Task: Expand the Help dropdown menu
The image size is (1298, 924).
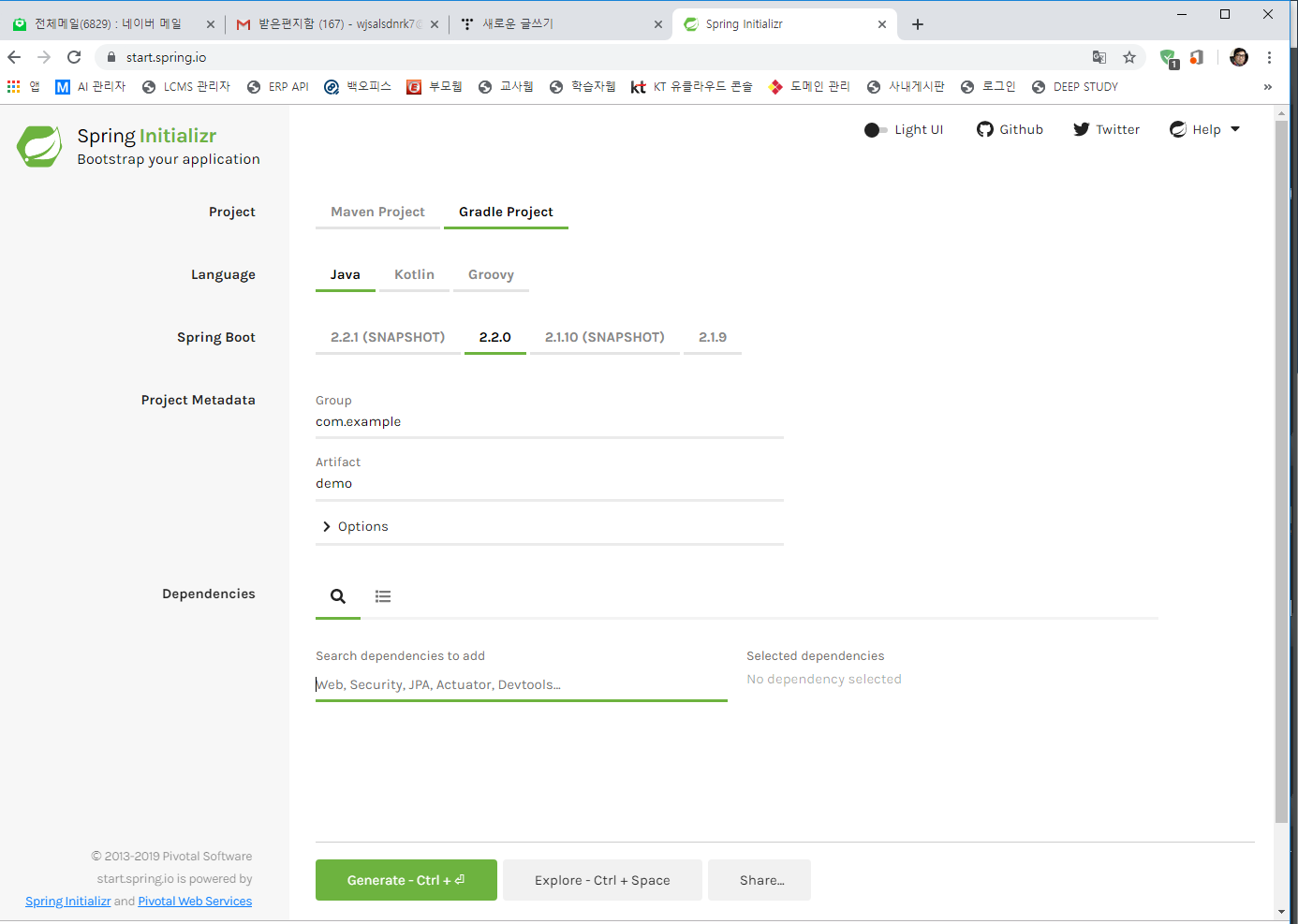Action: (x=1204, y=129)
